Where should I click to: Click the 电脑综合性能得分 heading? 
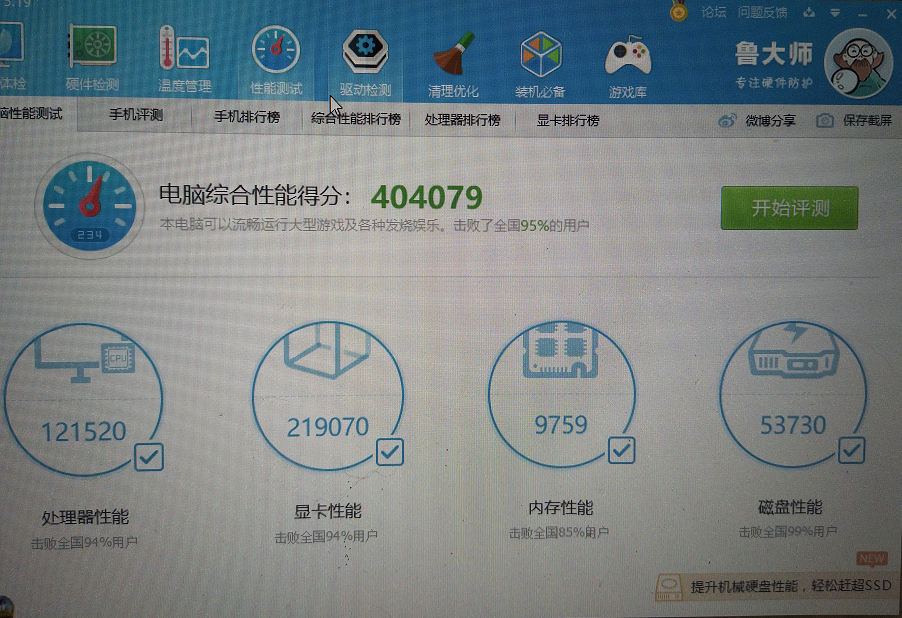(x=254, y=195)
